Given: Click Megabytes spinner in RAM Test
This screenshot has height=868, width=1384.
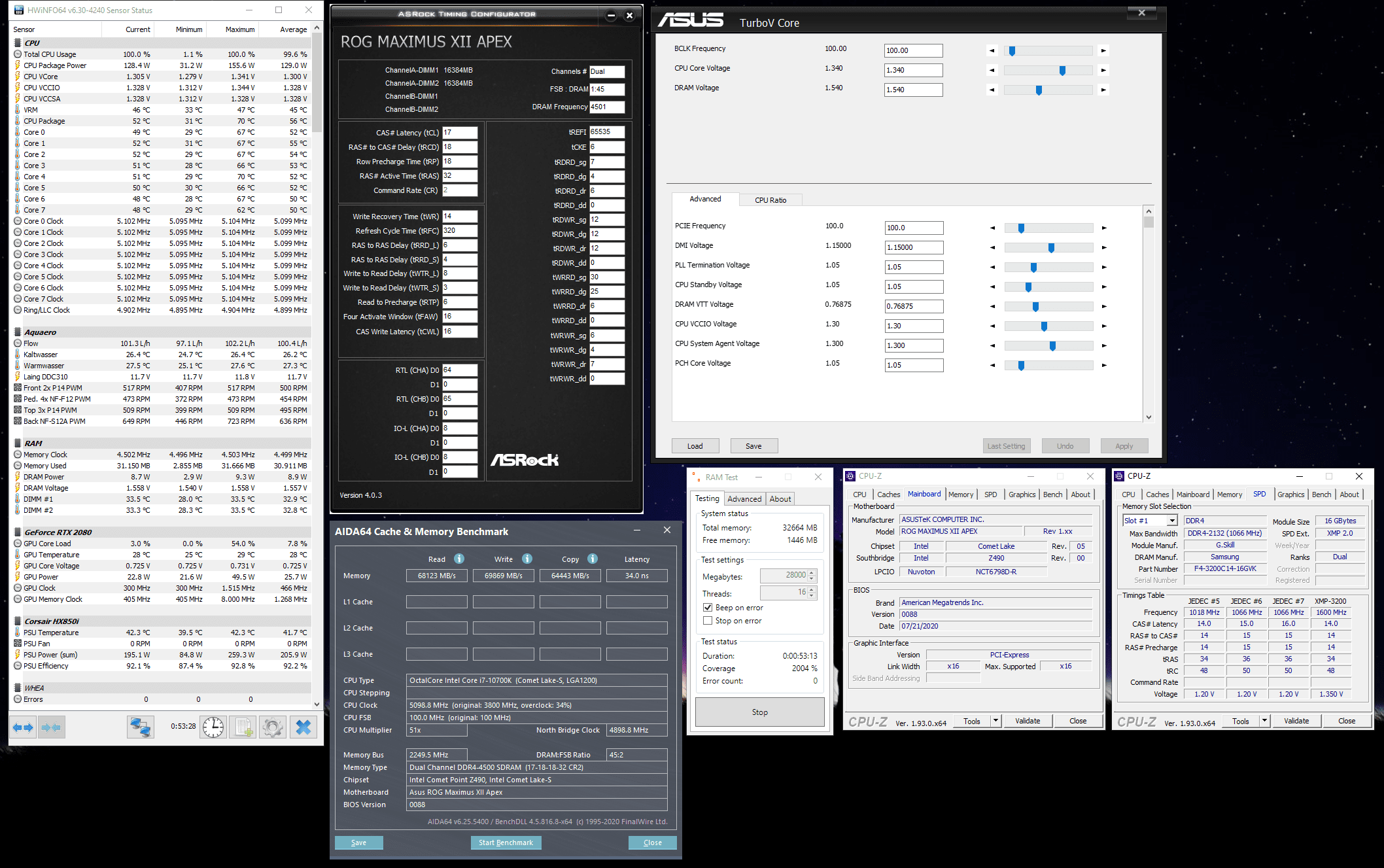Looking at the screenshot, I should pos(812,575).
